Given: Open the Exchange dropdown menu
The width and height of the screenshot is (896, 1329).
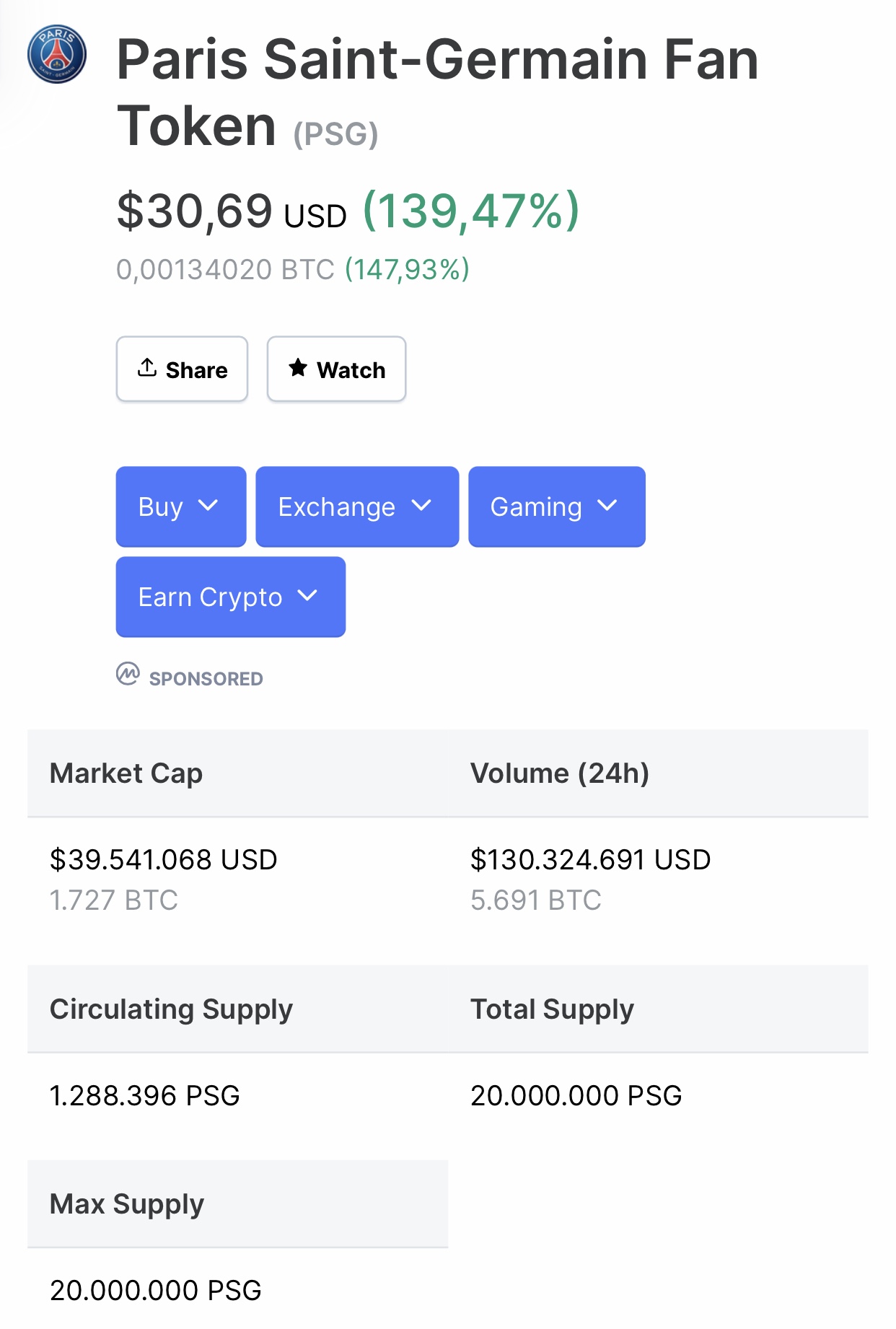Looking at the screenshot, I should [357, 506].
